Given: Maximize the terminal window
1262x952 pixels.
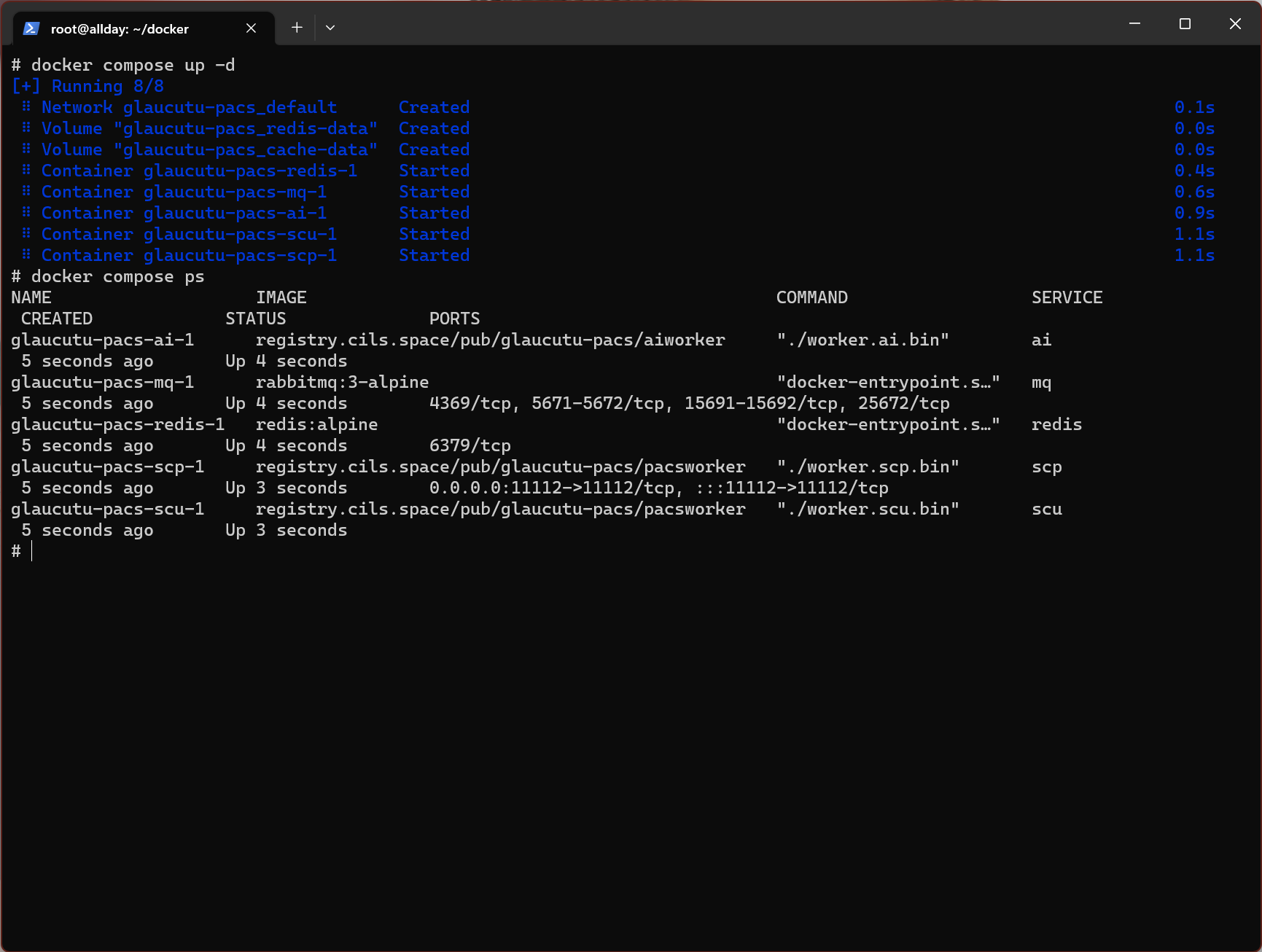Looking at the screenshot, I should (1185, 24).
